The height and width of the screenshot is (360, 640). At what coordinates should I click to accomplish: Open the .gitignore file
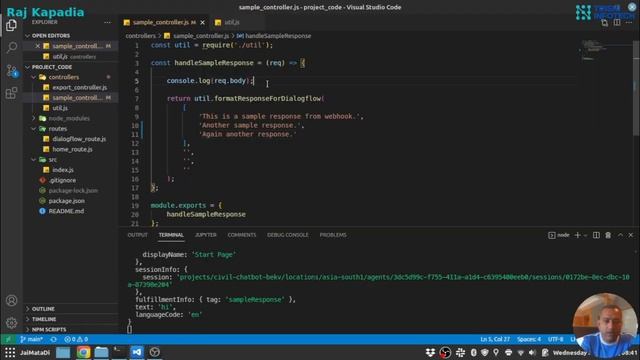coord(62,180)
